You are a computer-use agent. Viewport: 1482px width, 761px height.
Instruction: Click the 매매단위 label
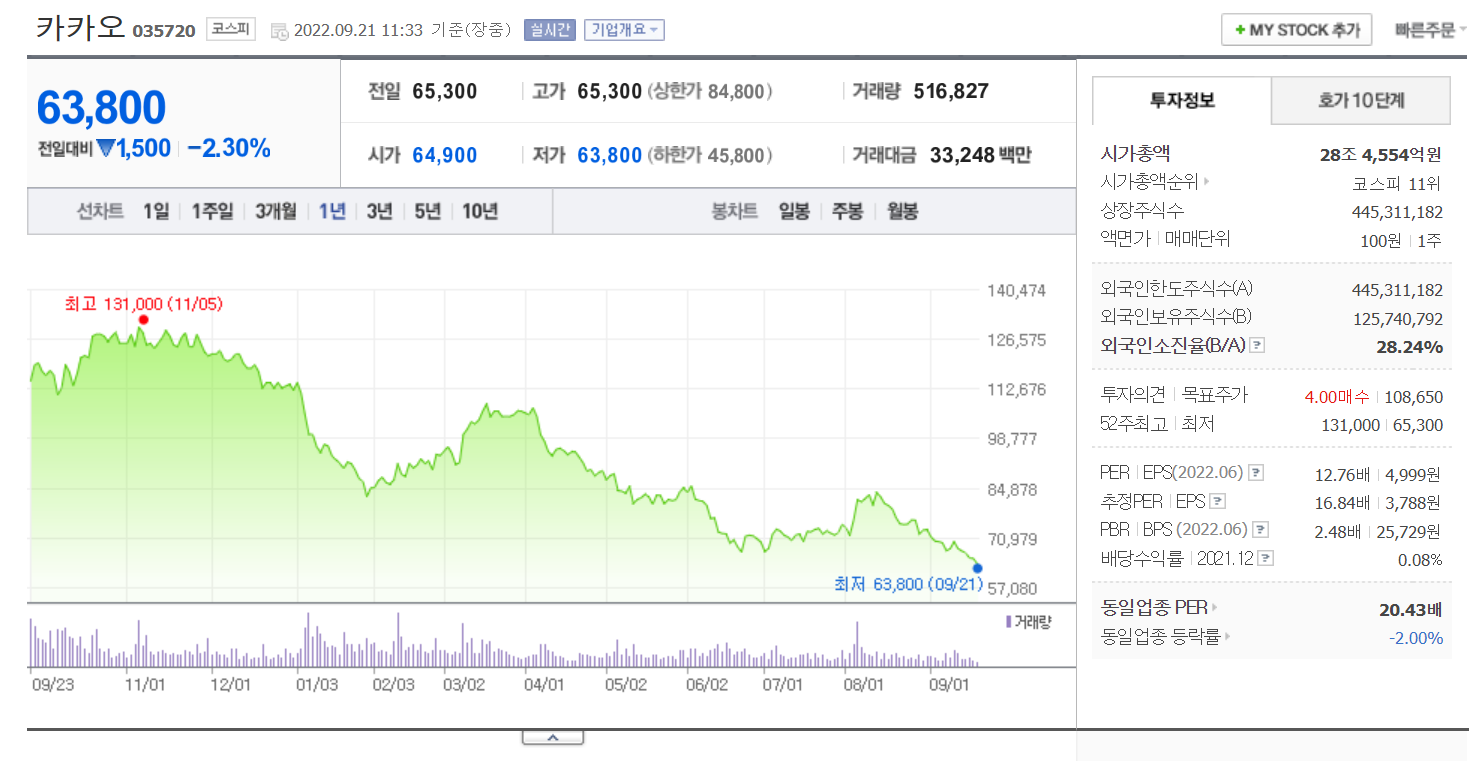[x=1198, y=239]
